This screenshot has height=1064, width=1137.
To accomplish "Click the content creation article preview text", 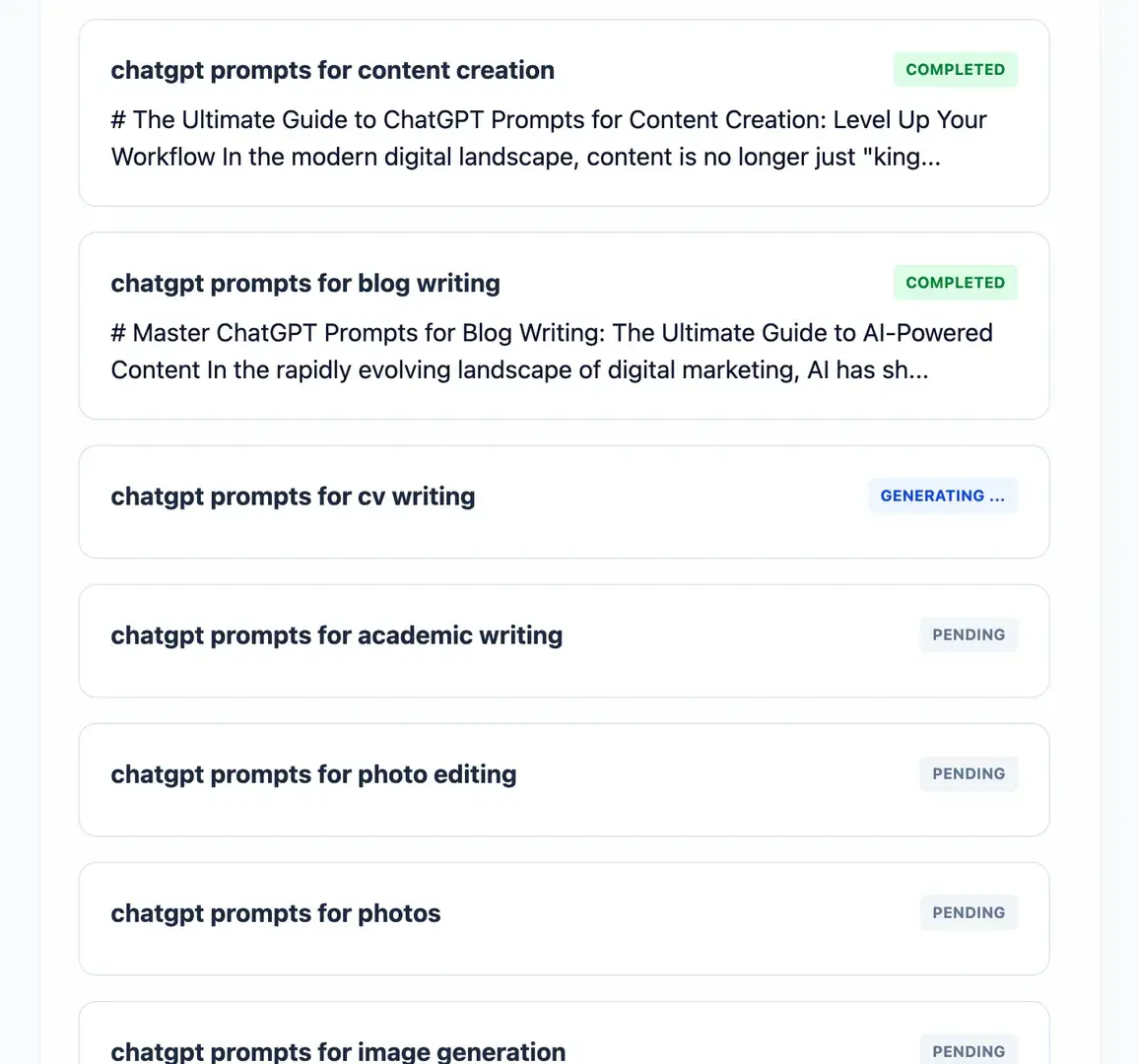I will pyautogui.click(x=548, y=138).
